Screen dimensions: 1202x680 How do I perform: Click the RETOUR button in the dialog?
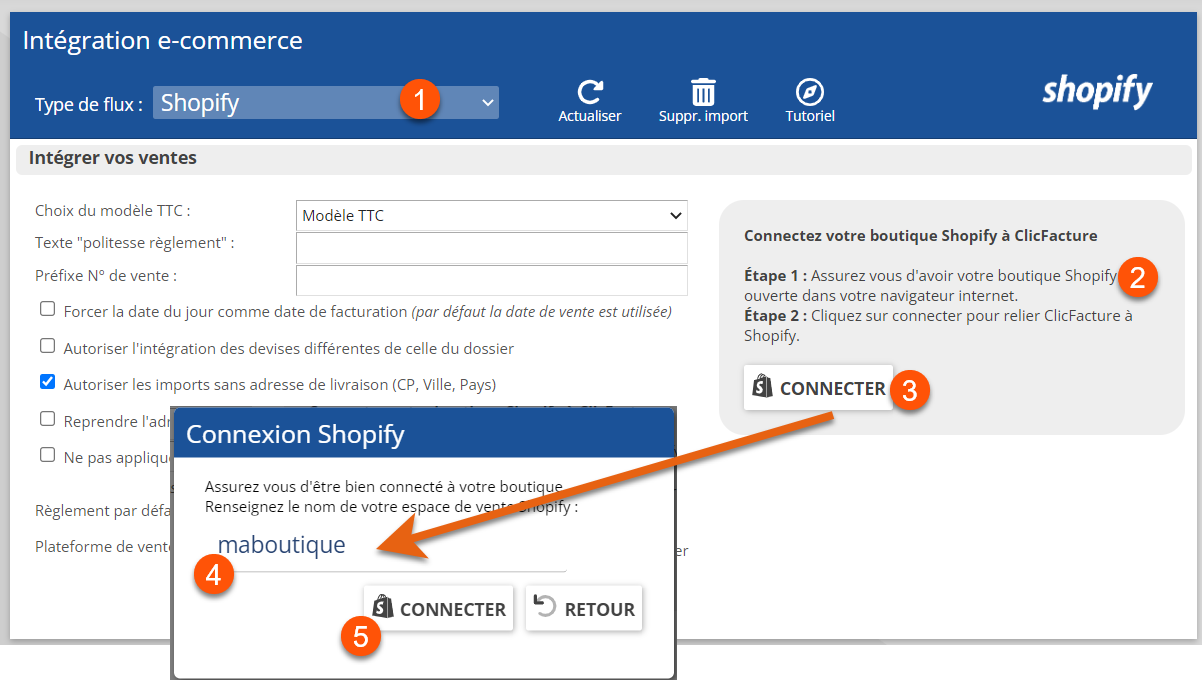(x=584, y=608)
